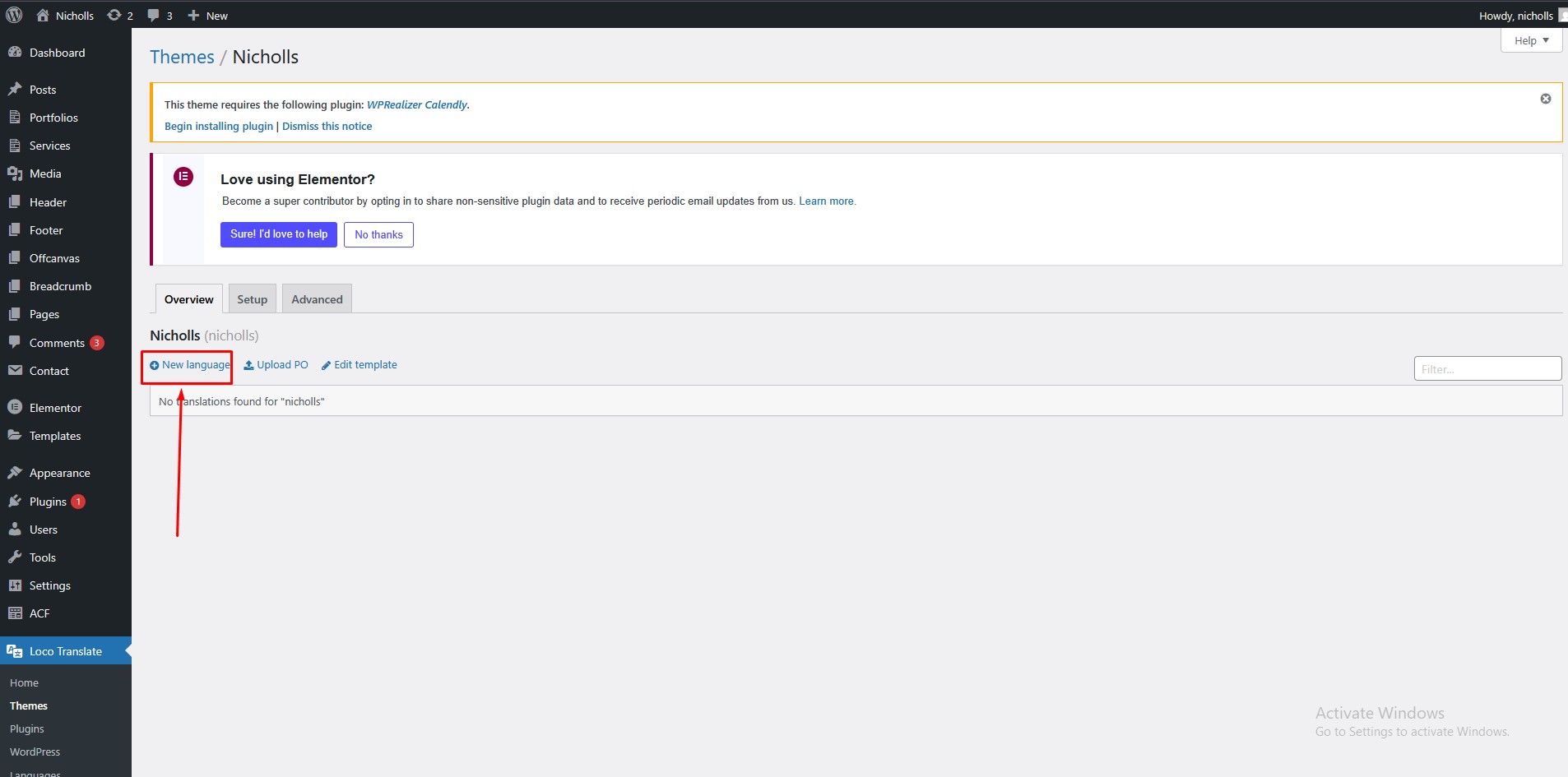Viewport: 1568px width, 777px height.
Task: Click the Loco Translate sidebar icon
Action: (x=15, y=650)
